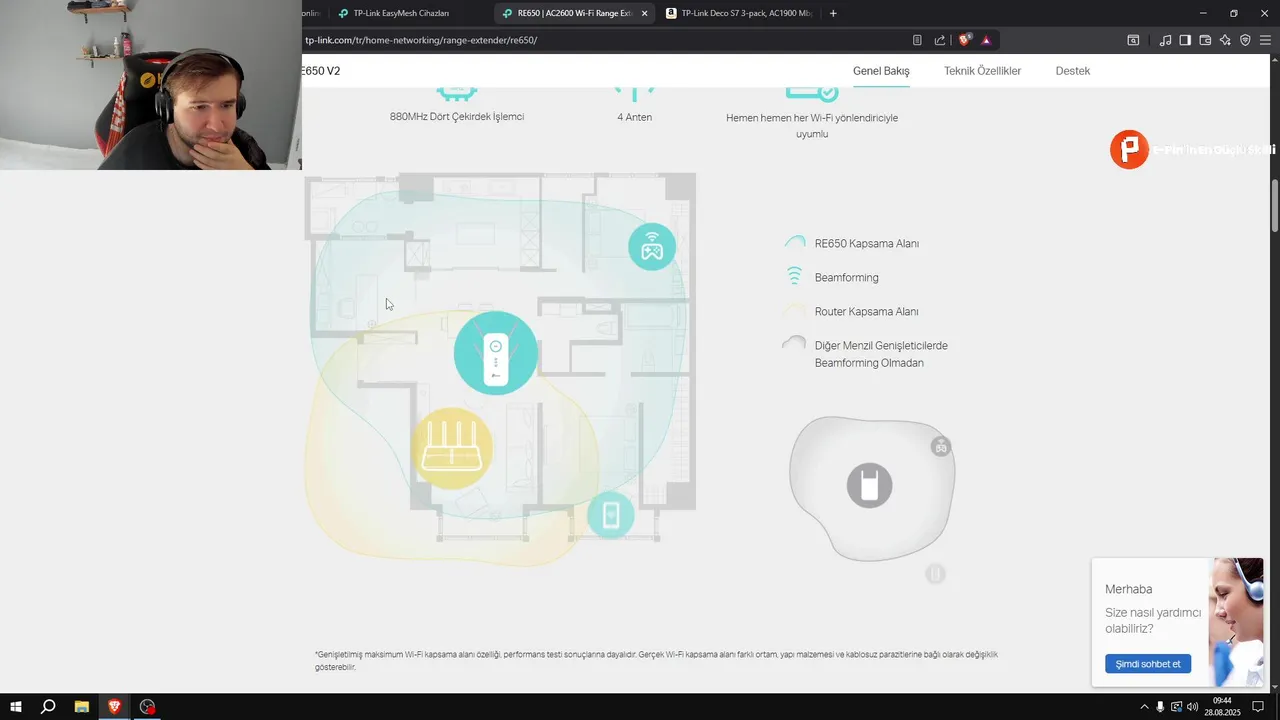Click the page vertical scrollbar thumb
The height and width of the screenshot is (720, 1280).
1275,205
